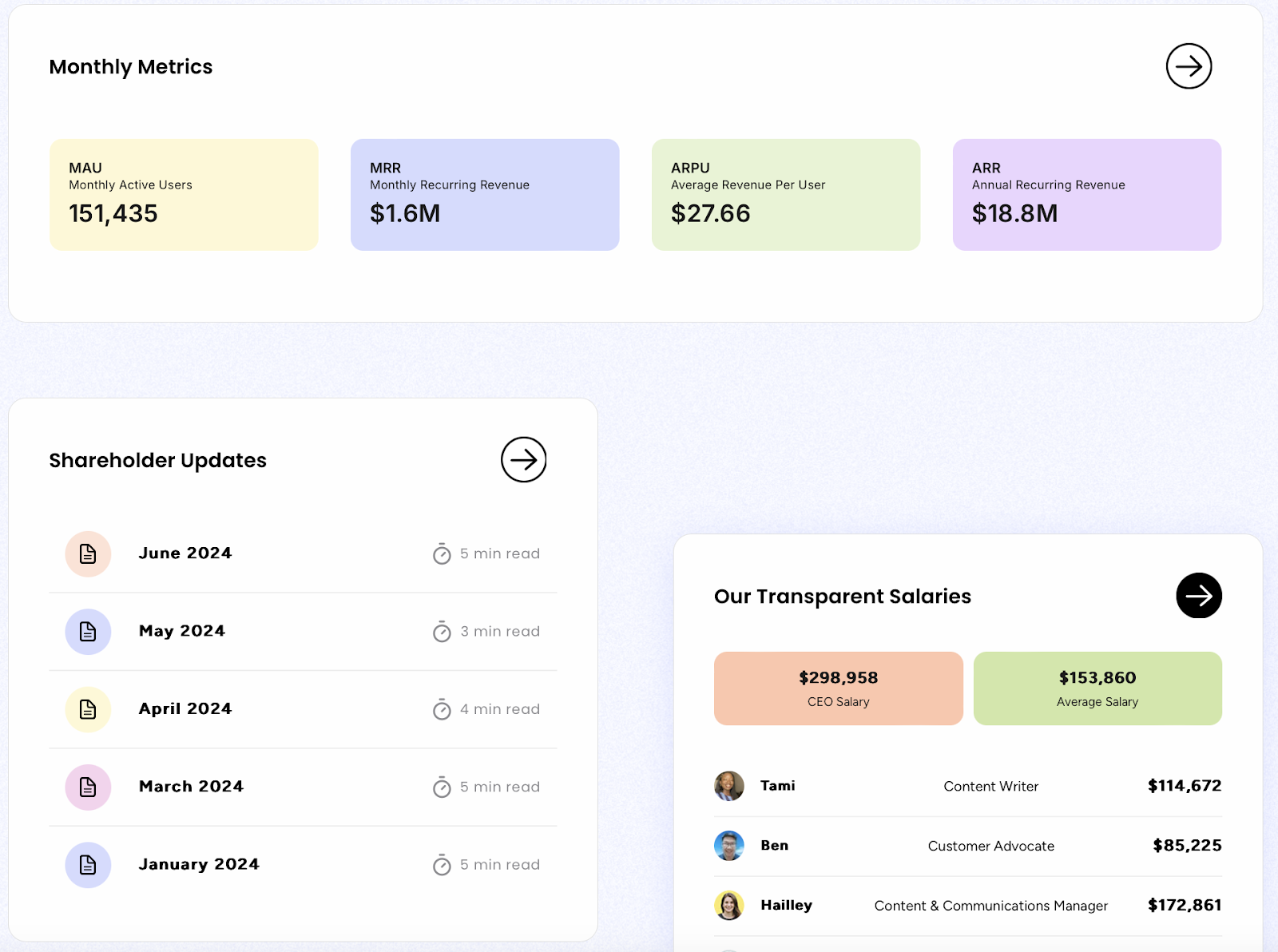This screenshot has width=1278, height=952.
Task: Click the 4 min read label
Action: (500, 709)
